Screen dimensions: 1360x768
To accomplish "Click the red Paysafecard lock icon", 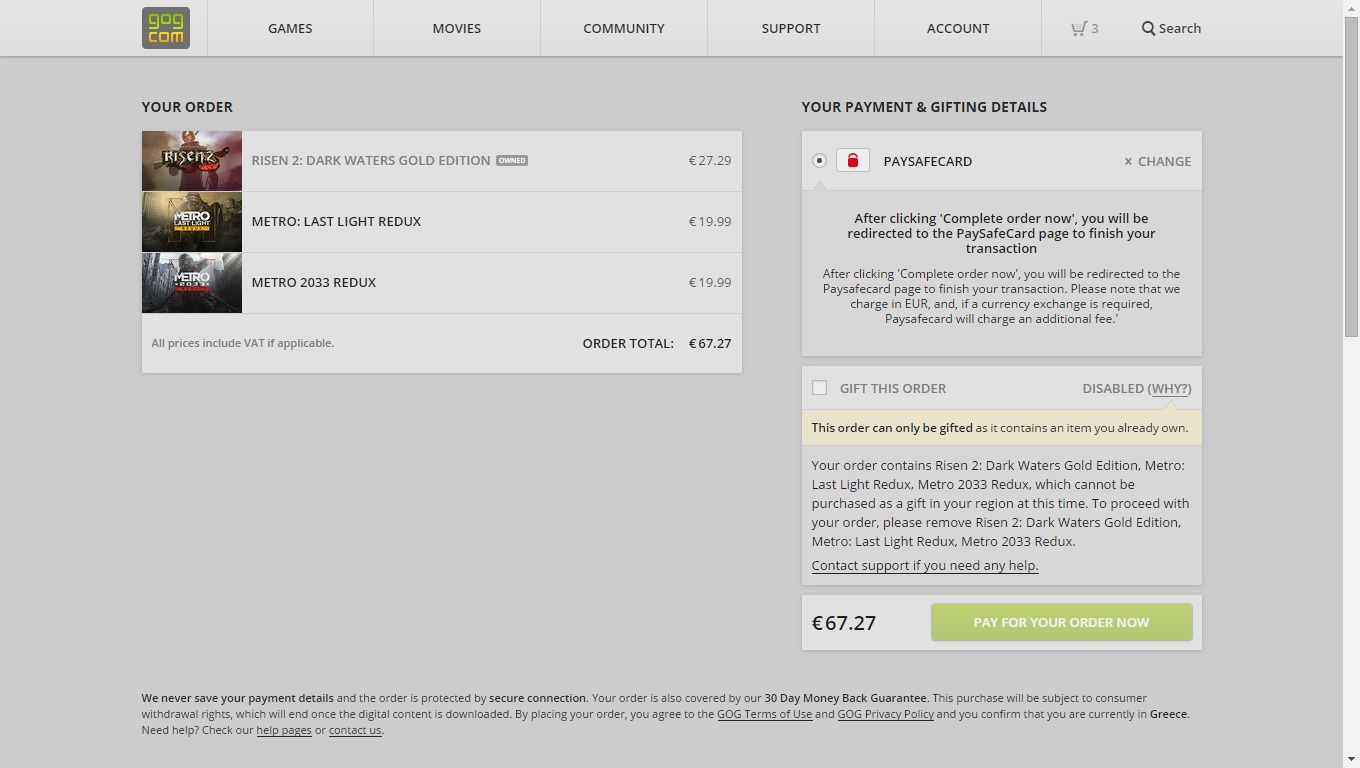I will pyautogui.click(x=852, y=161).
